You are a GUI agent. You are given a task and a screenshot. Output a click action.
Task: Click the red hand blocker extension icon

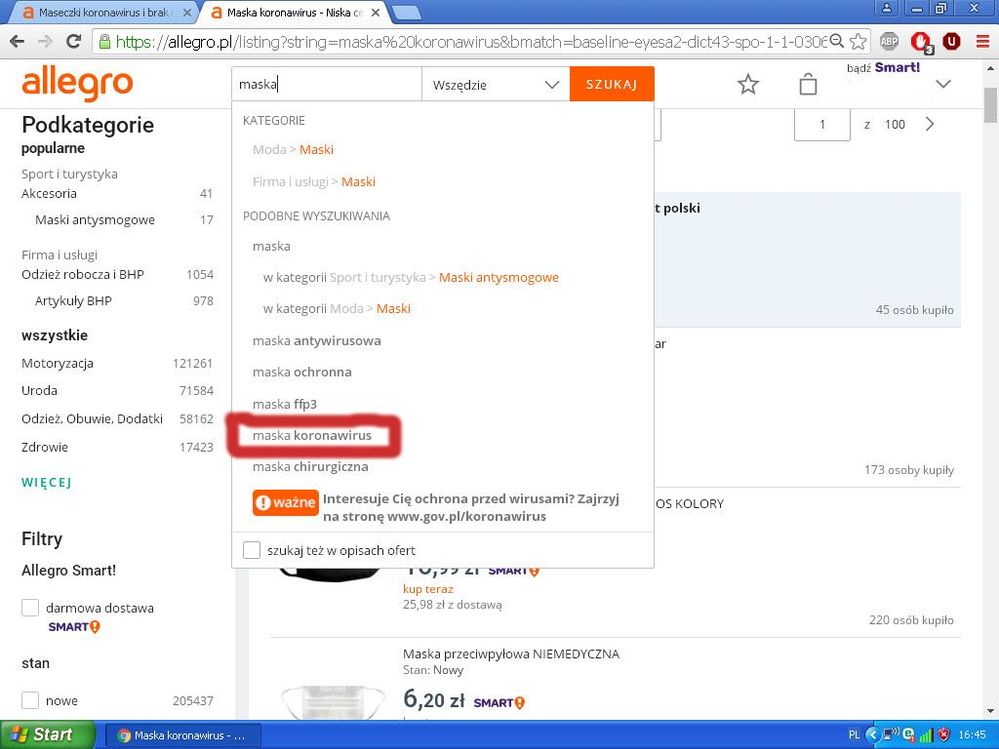click(920, 42)
